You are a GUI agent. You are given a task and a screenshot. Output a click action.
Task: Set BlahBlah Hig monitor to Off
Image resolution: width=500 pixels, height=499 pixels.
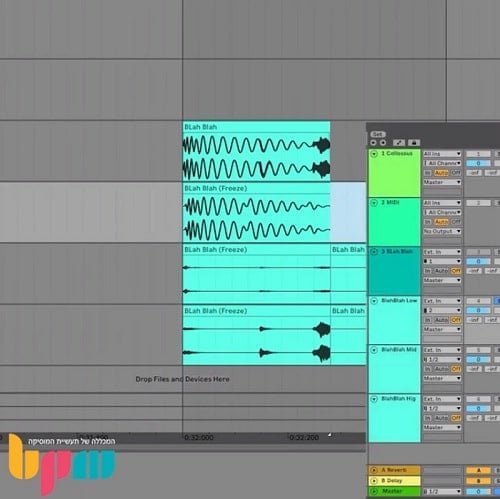coord(456,418)
